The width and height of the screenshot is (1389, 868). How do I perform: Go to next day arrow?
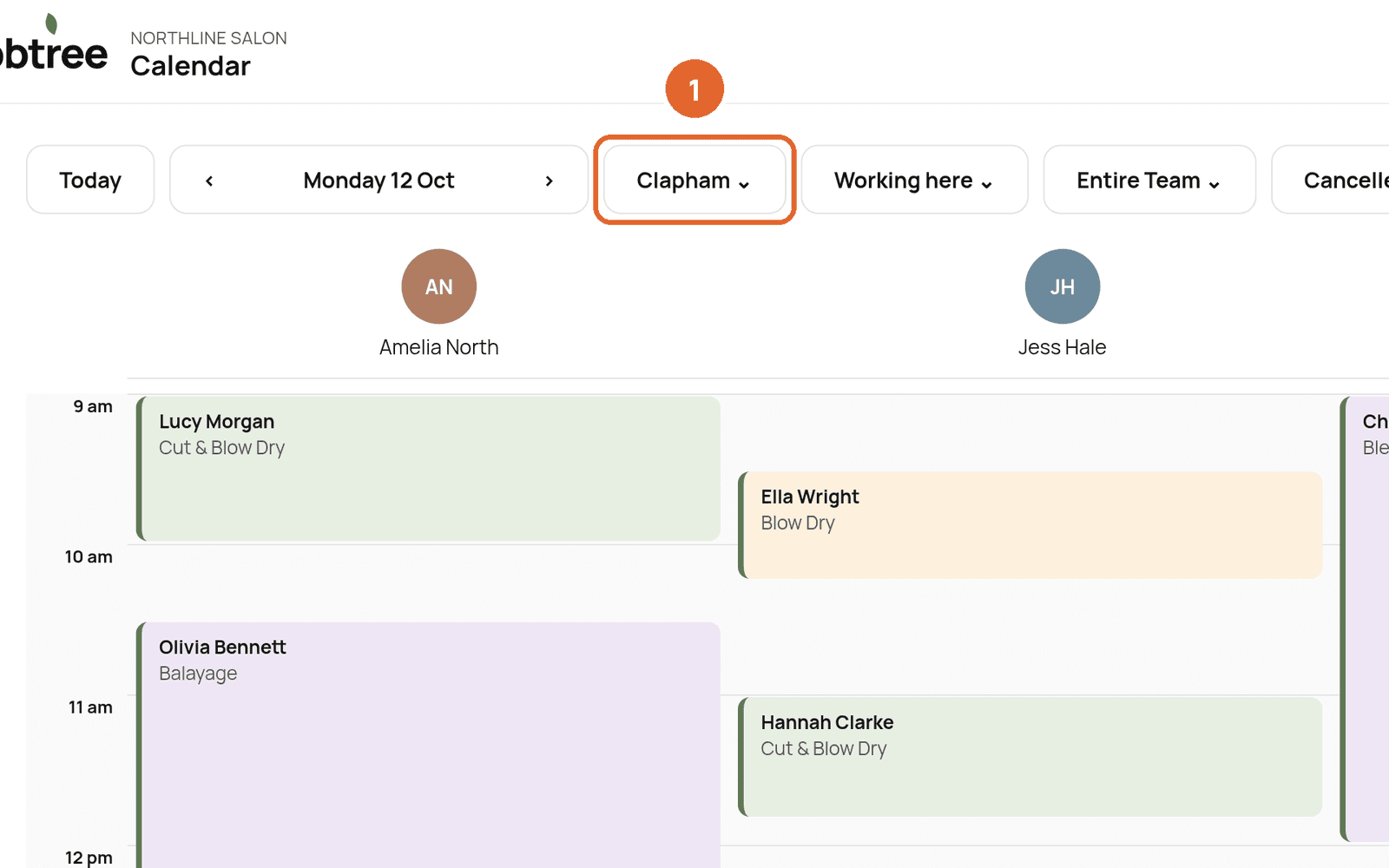pyautogui.click(x=549, y=181)
